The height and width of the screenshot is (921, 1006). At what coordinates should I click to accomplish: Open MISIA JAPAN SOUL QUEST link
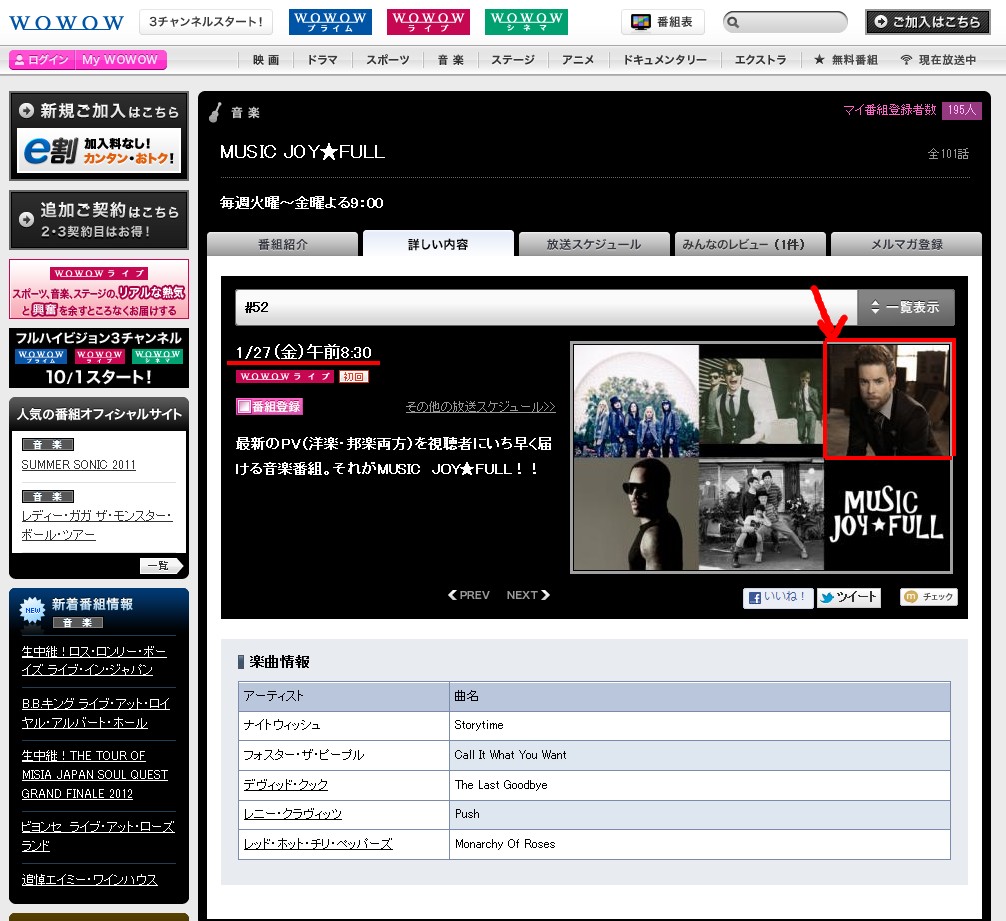coord(95,775)
